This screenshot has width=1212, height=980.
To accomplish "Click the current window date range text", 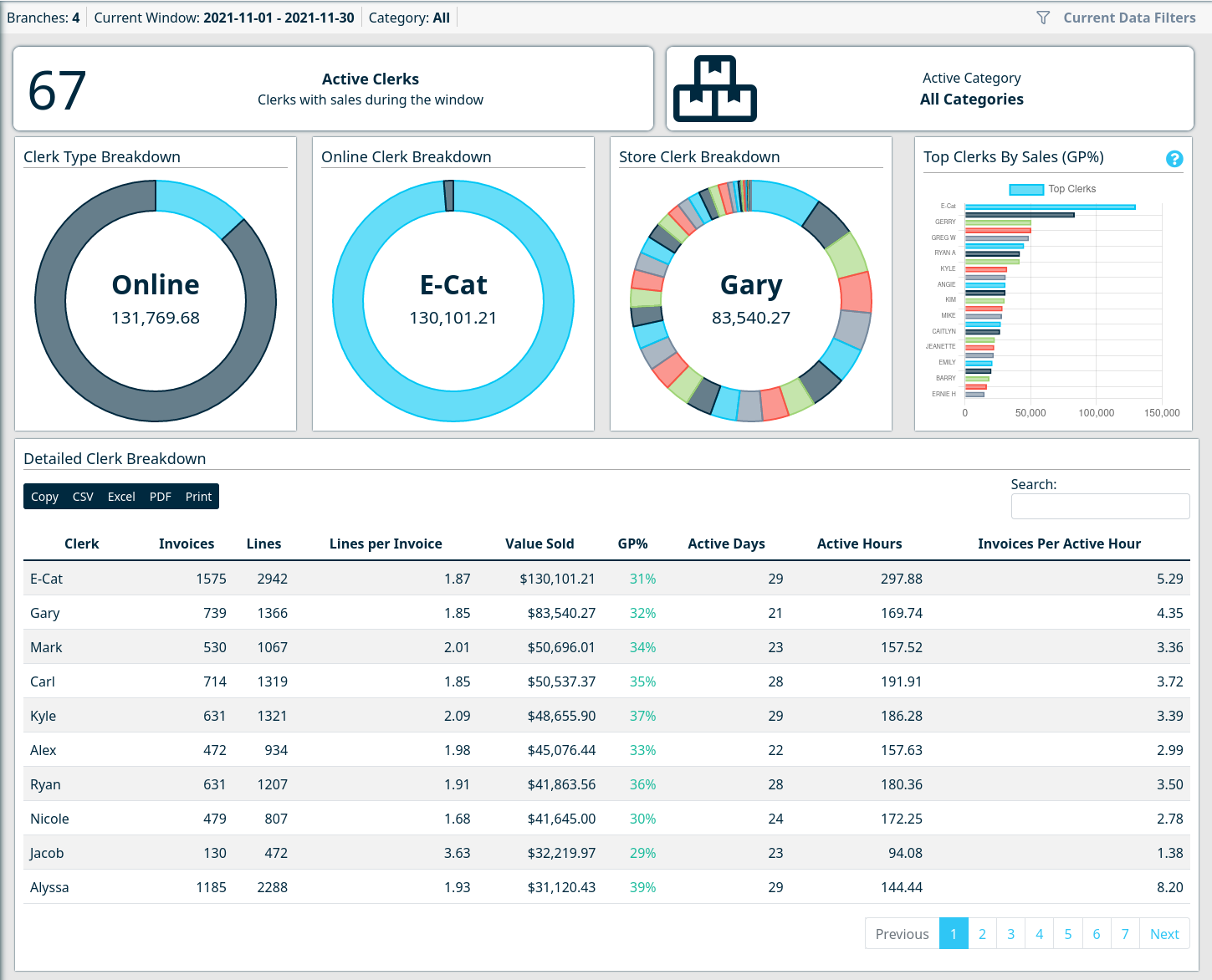I will click(279, 18).
